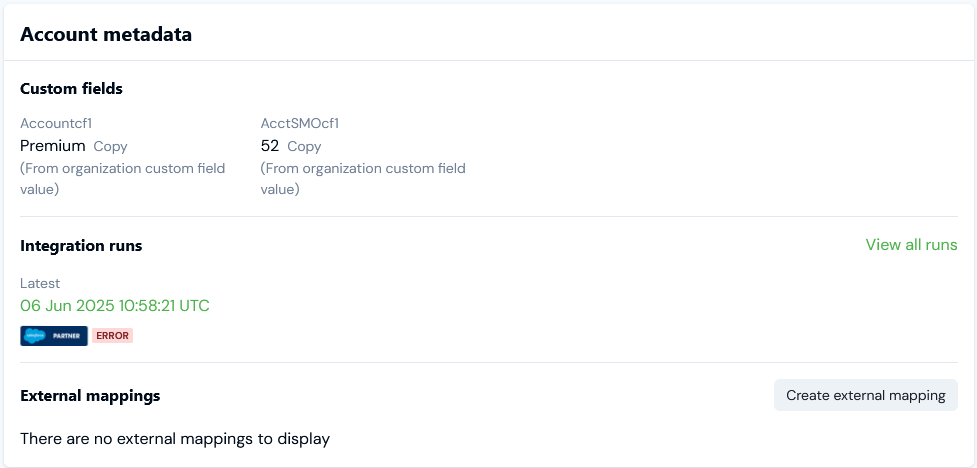Click the External mappings section title
The height and width of the screenshot is (468, 977).
pos(90,396)
